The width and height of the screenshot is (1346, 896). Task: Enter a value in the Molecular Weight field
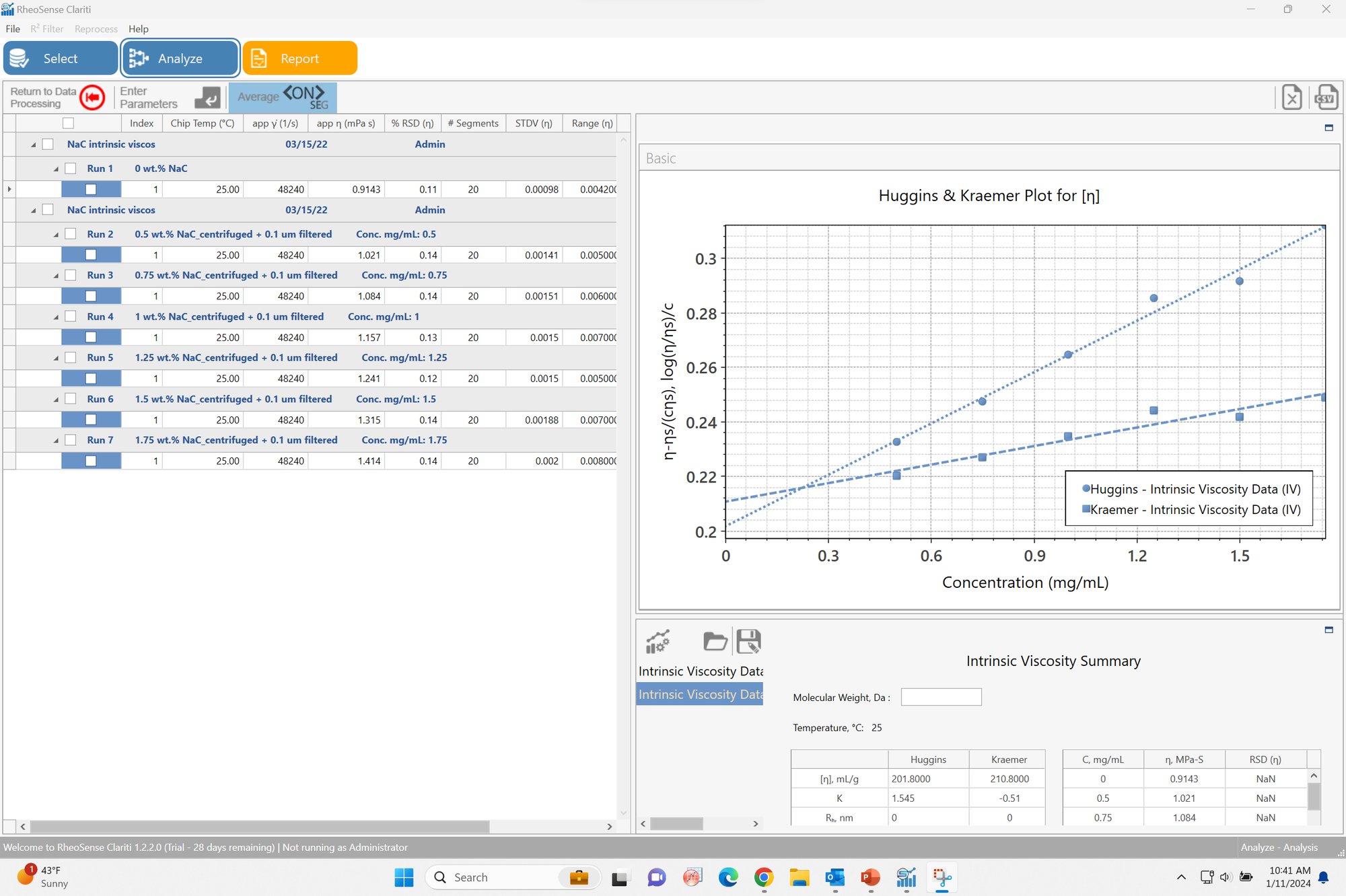click(941, 697)
